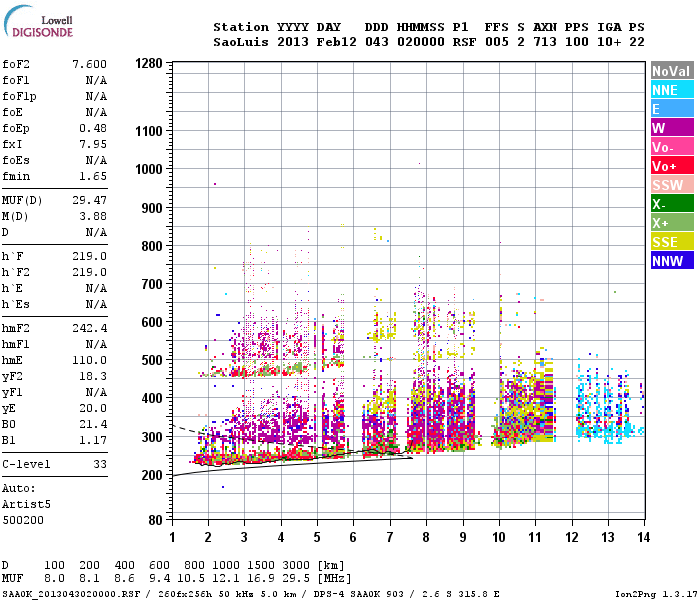Click the foF2 value 7.600
This screenshot has height=600, width=700.
click(x=90, y=64)
